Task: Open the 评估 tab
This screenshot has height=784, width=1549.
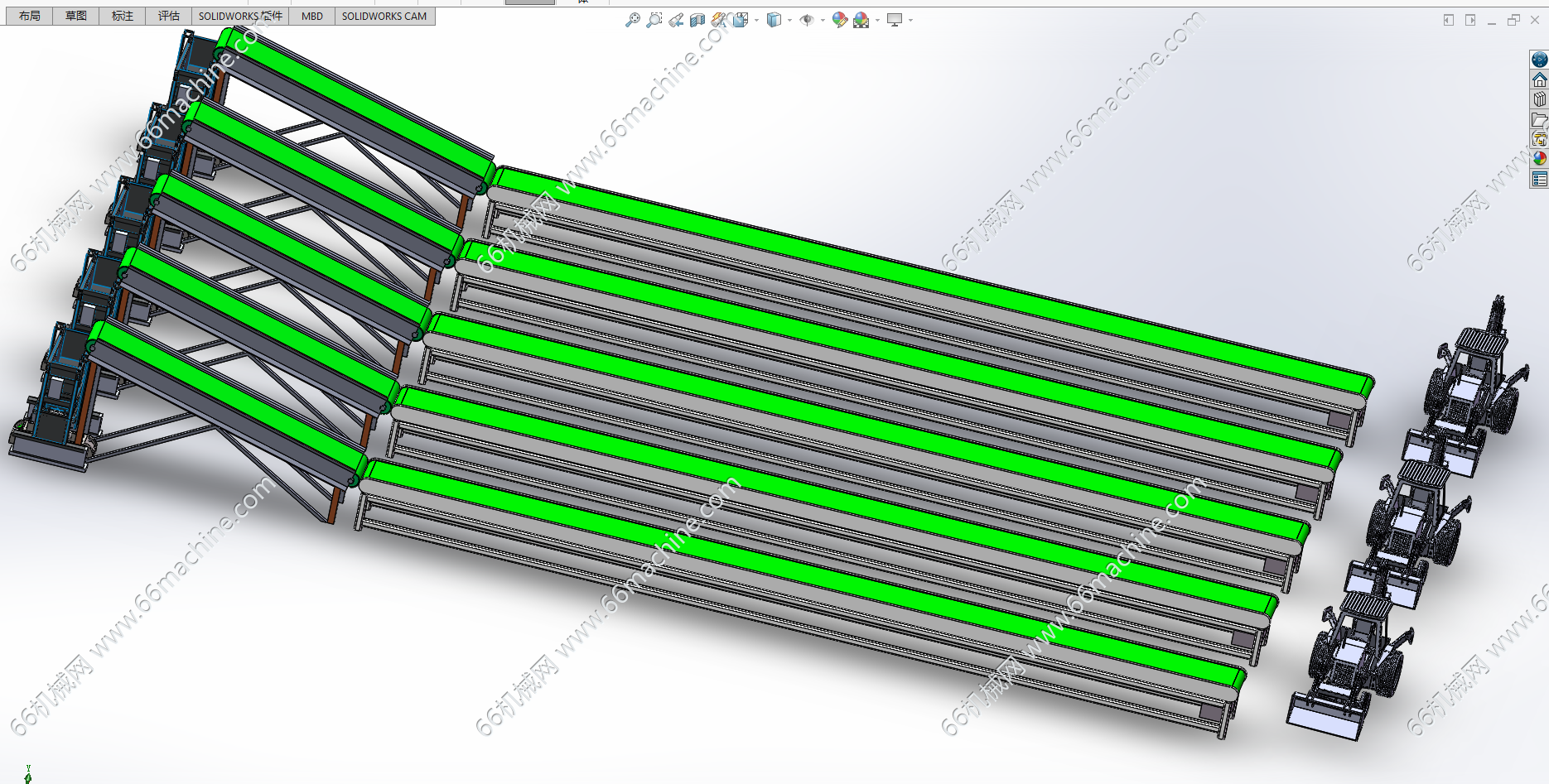Action: pos(169,16)
